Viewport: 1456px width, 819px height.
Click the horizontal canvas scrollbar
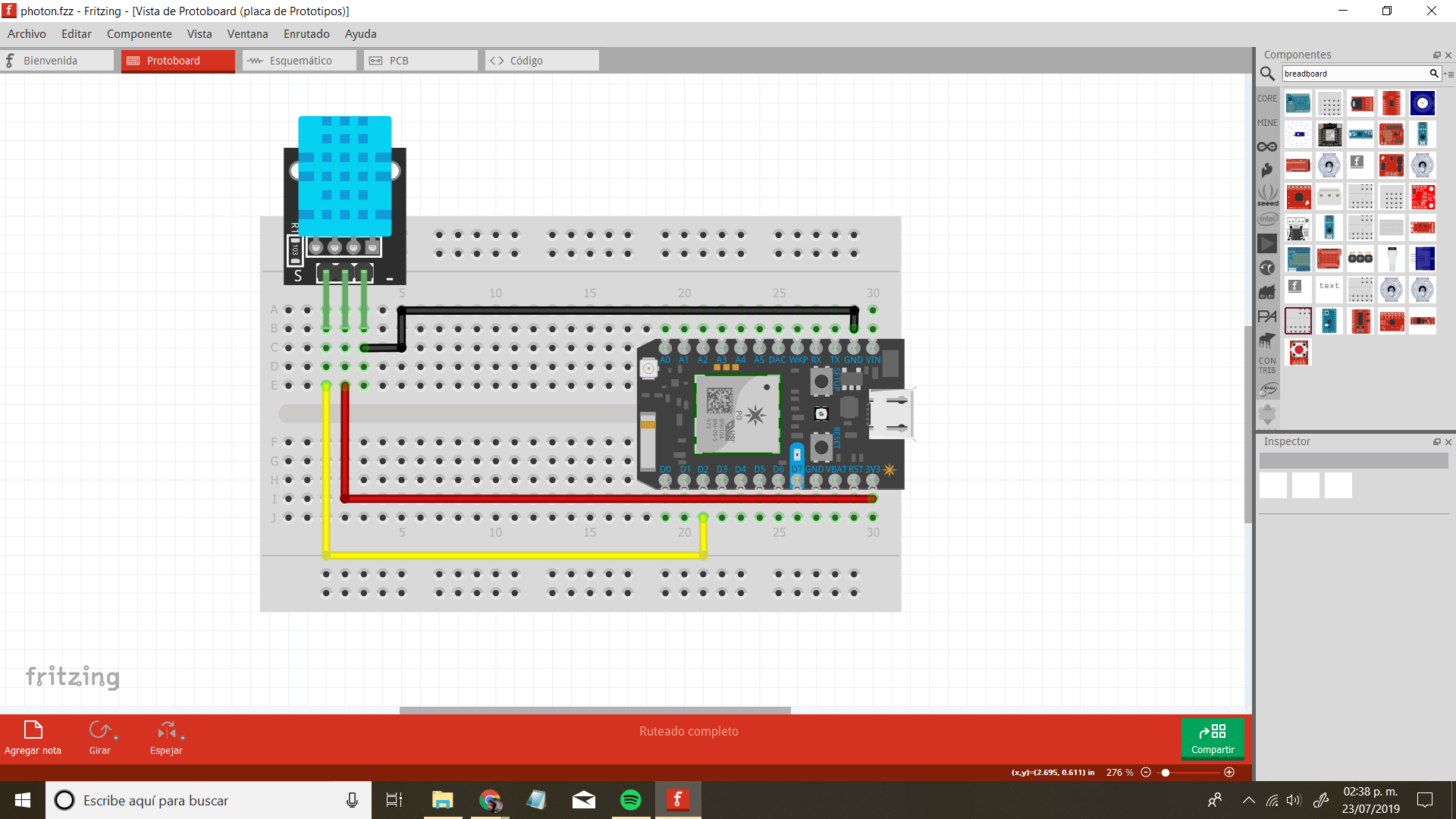tap(595, 711)
